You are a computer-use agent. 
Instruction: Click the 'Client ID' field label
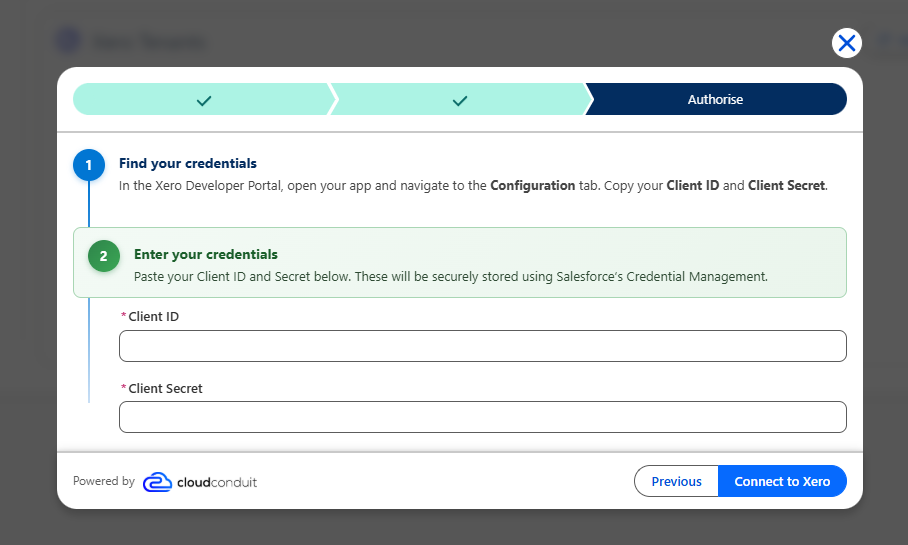(x=153, y=317)
